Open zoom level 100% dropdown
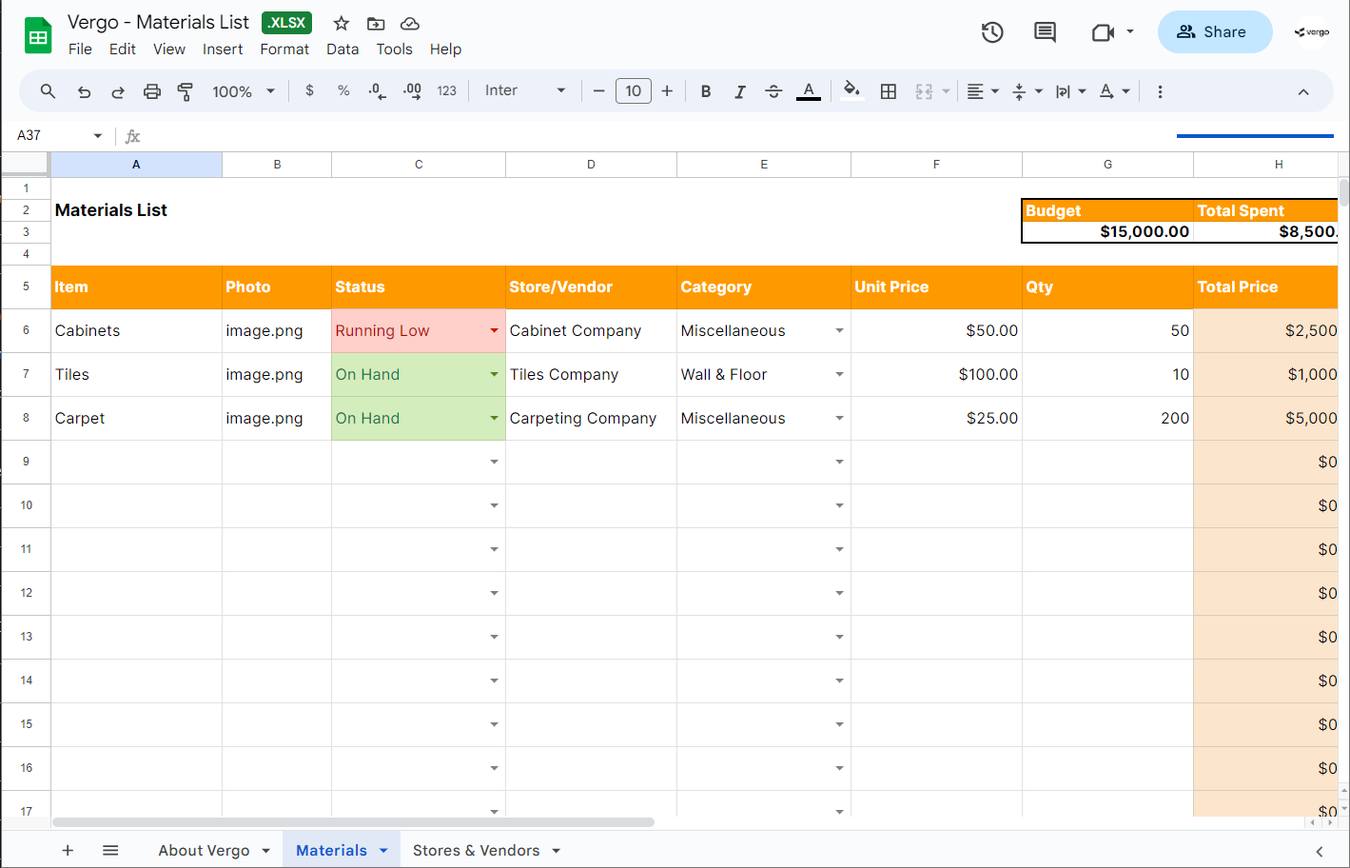This screenshot has width=1350, height=868. (x=243, y=91)
